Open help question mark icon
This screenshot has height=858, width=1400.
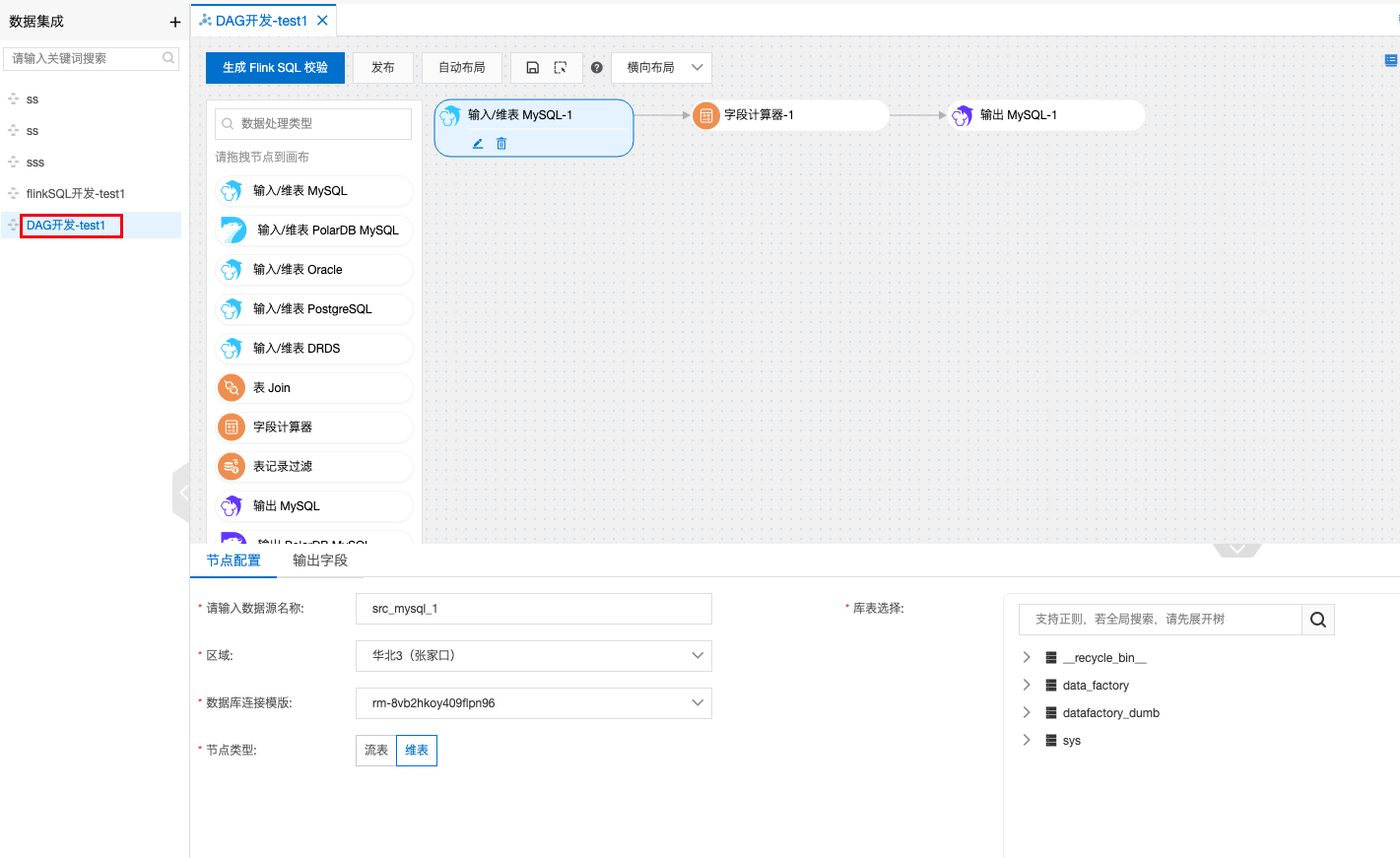pos(597,68)
